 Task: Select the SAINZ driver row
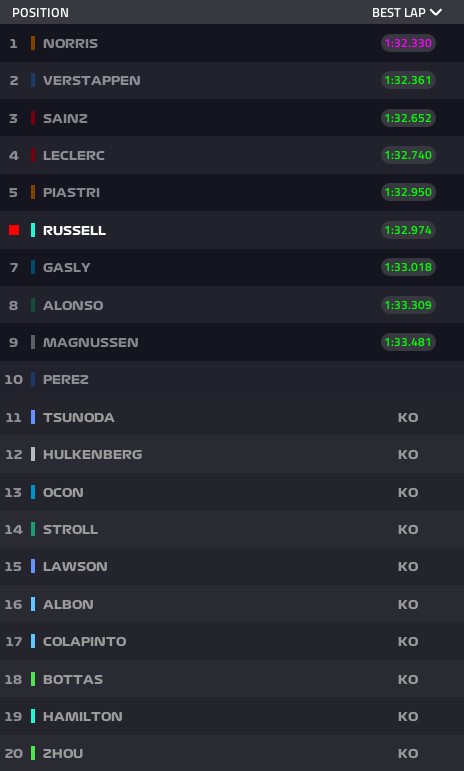232,118
